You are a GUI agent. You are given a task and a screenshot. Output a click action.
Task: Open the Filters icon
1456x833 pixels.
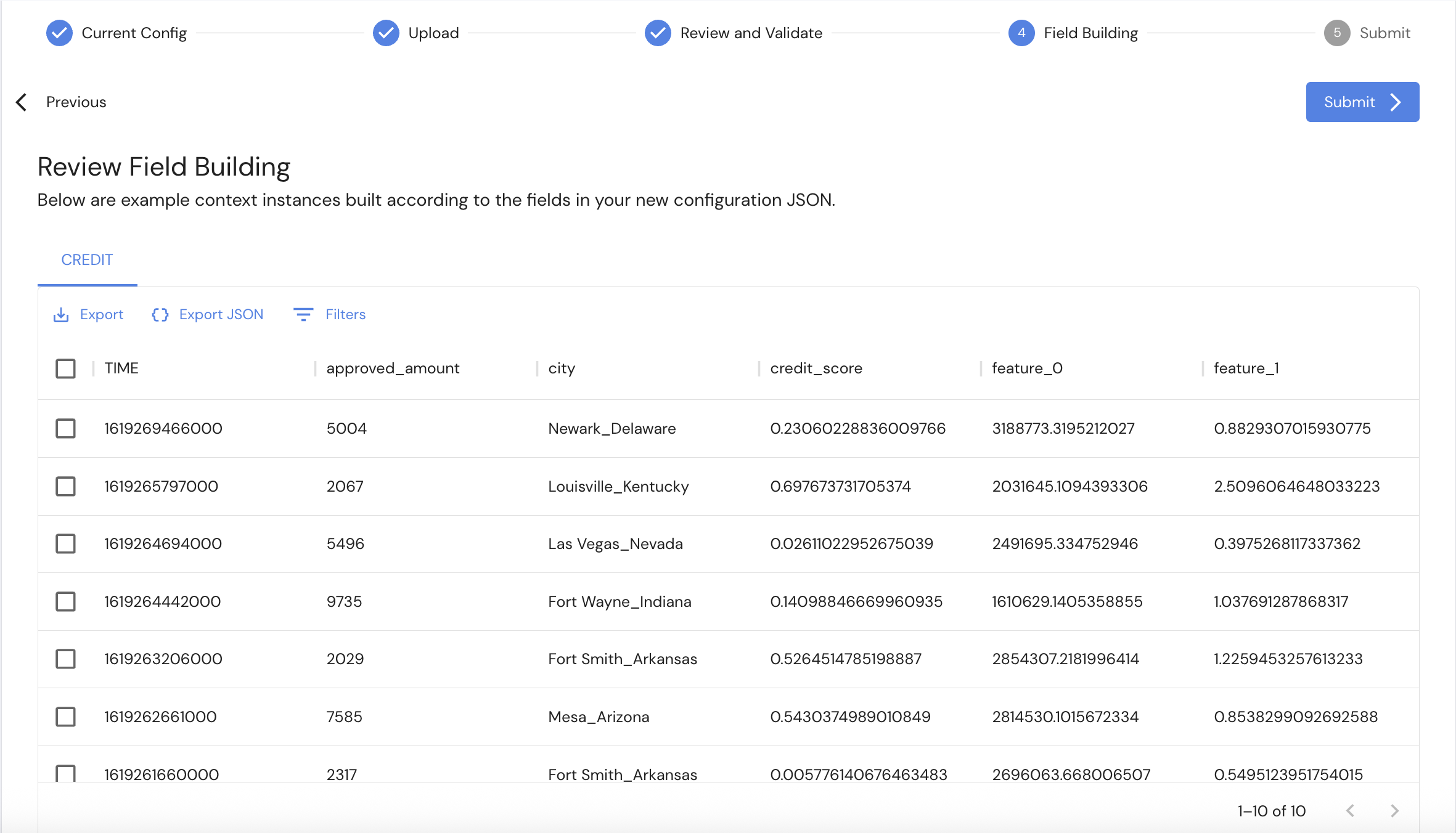pyautogui.click(x=303, y=315)
